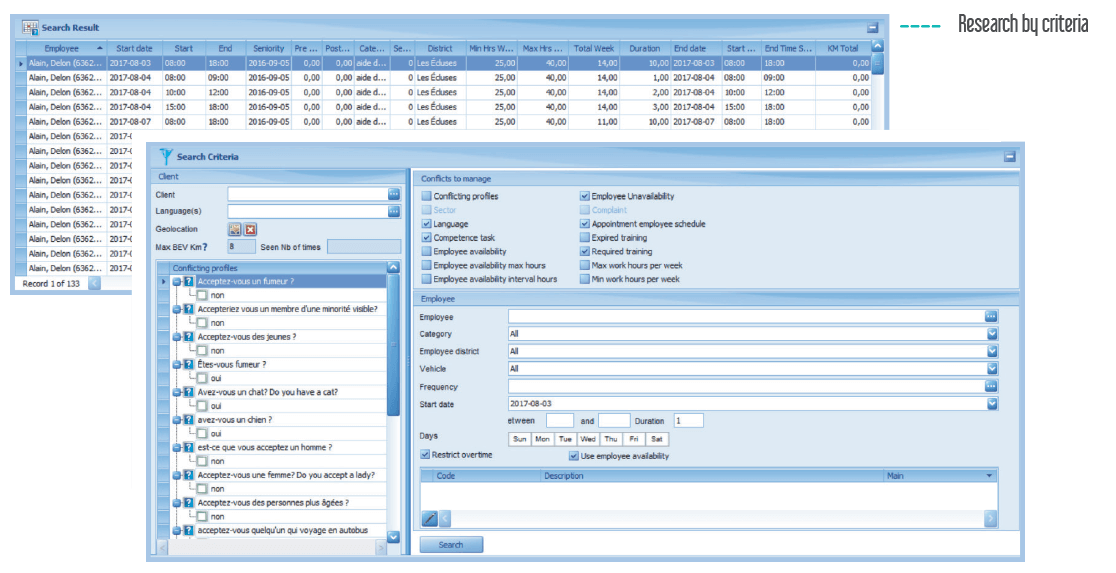Click the Duration input field

point(688,421)
